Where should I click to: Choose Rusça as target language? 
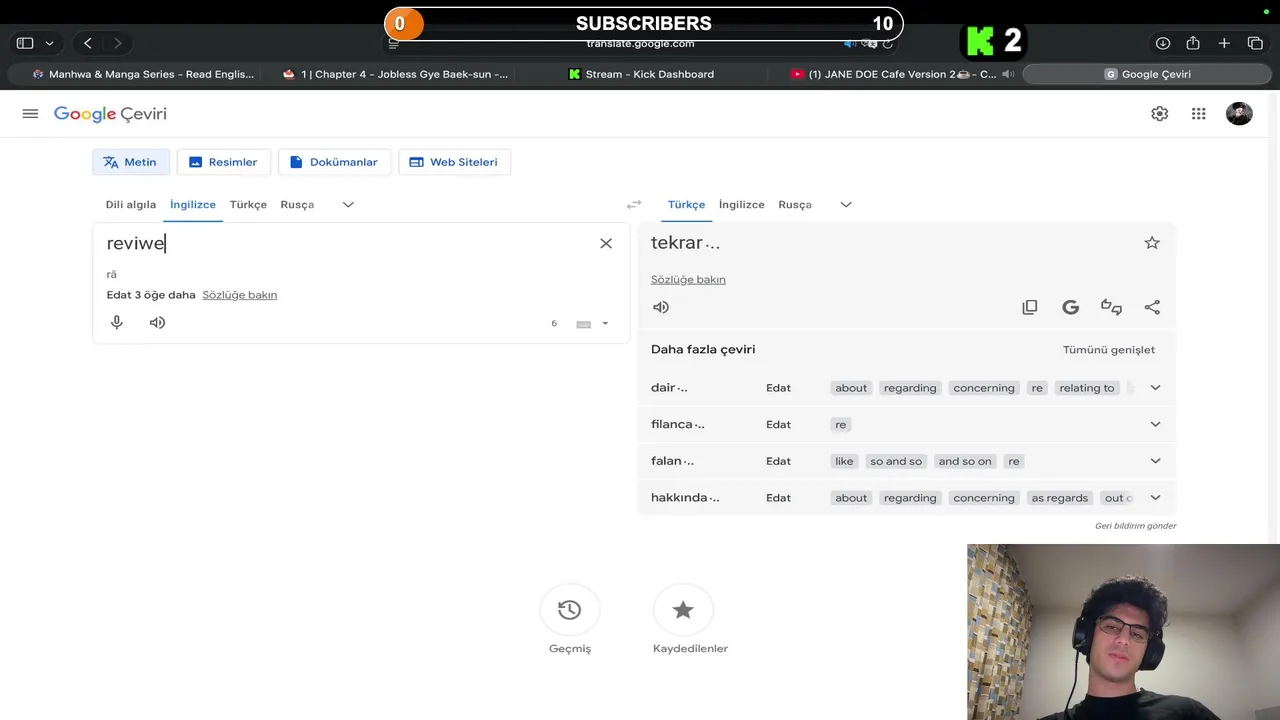pos(795,204)
